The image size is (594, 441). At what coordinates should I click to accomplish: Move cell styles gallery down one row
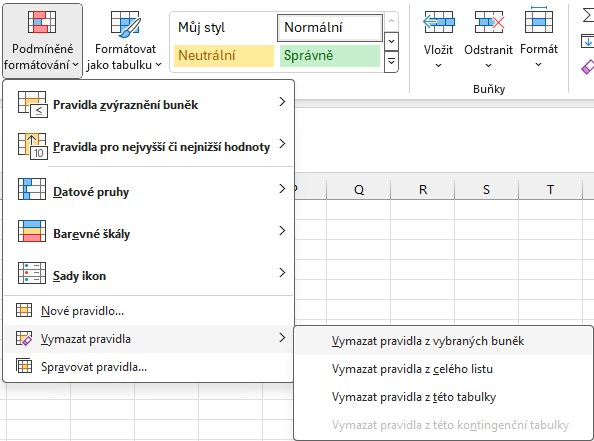pyautogui.click(x=391, y=41)
